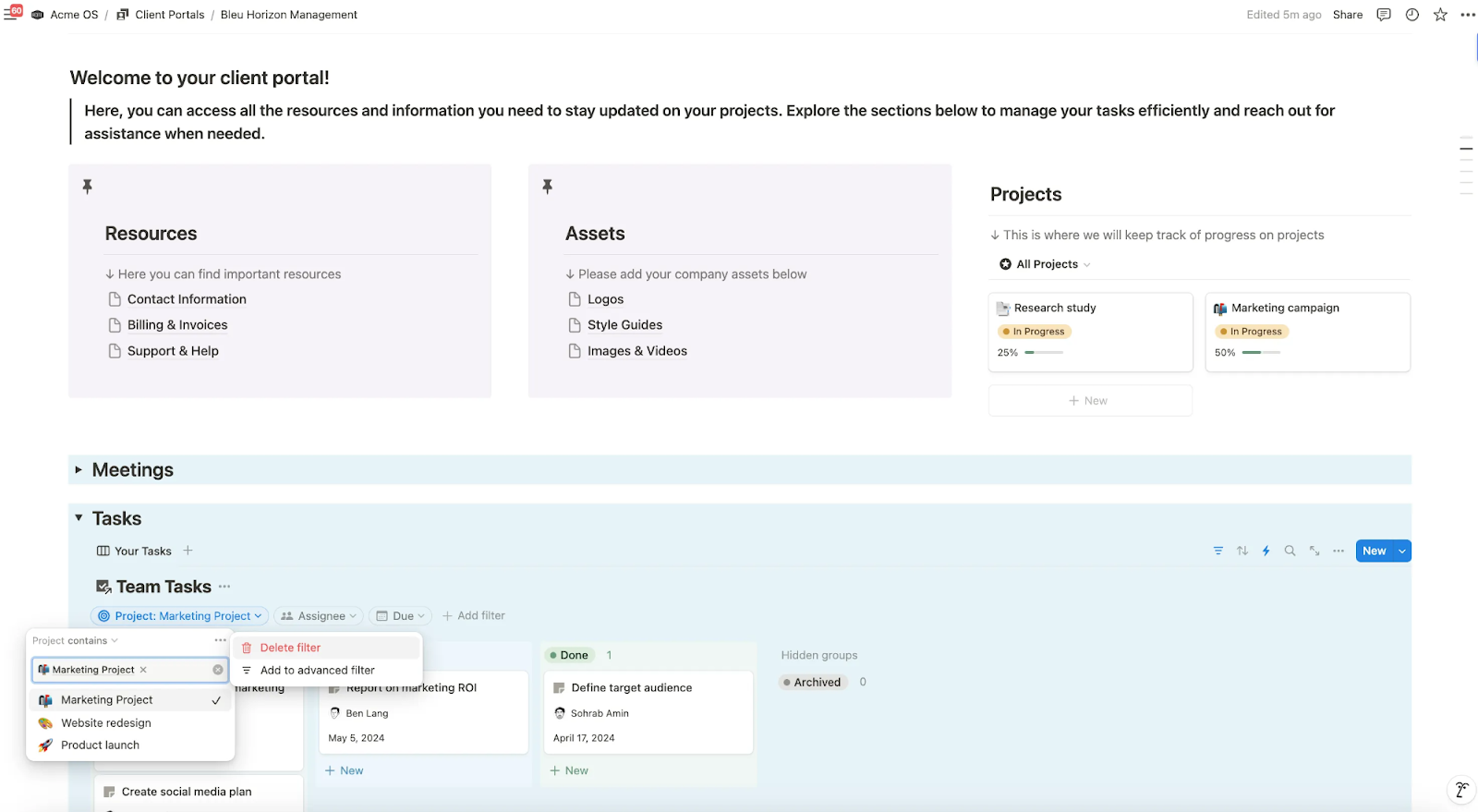Open the sidebar menu with notification badge
The height and width of the screenshot is (812, 1478).
coord(12,14)
